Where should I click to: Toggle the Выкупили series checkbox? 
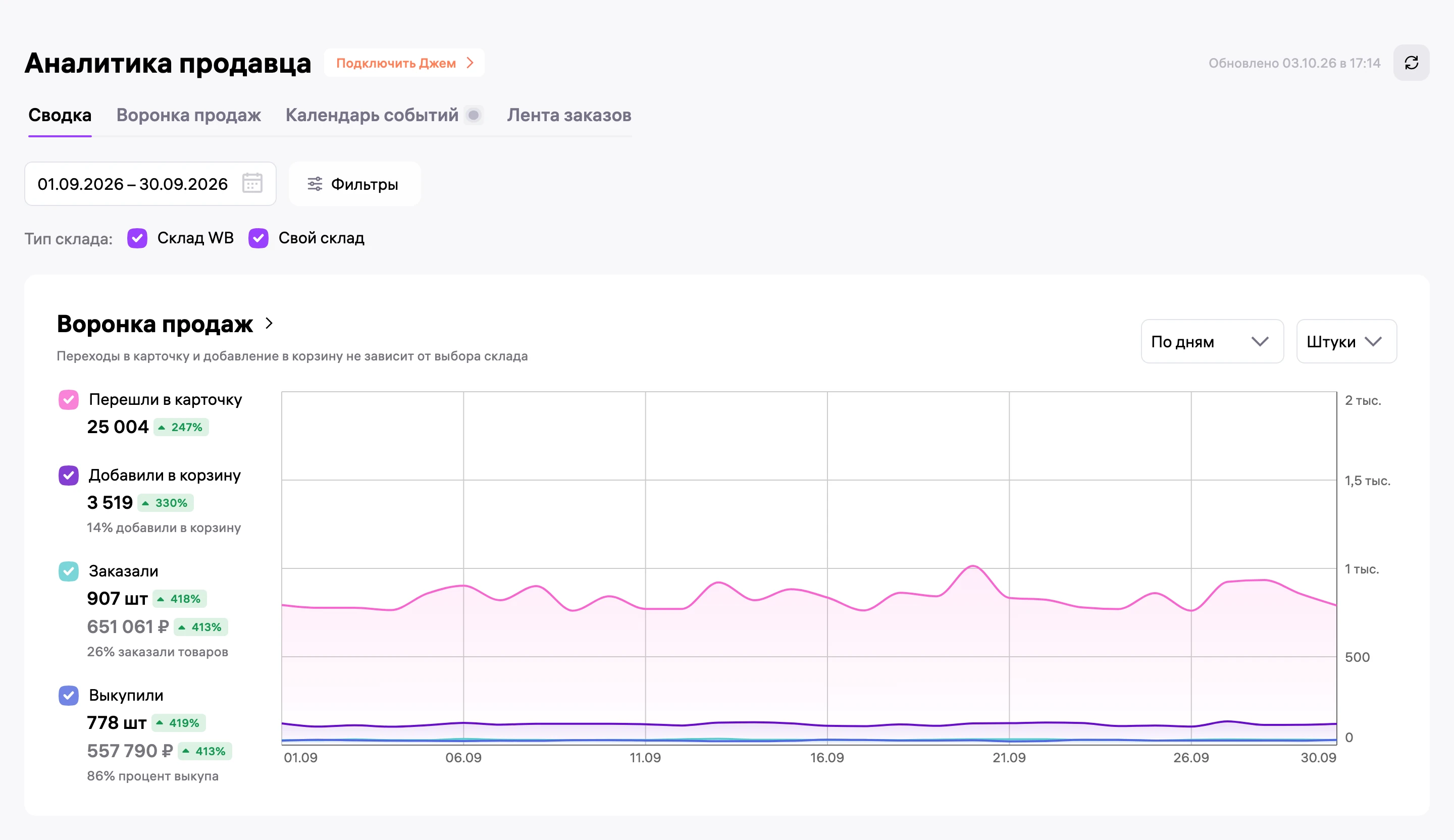69,695
